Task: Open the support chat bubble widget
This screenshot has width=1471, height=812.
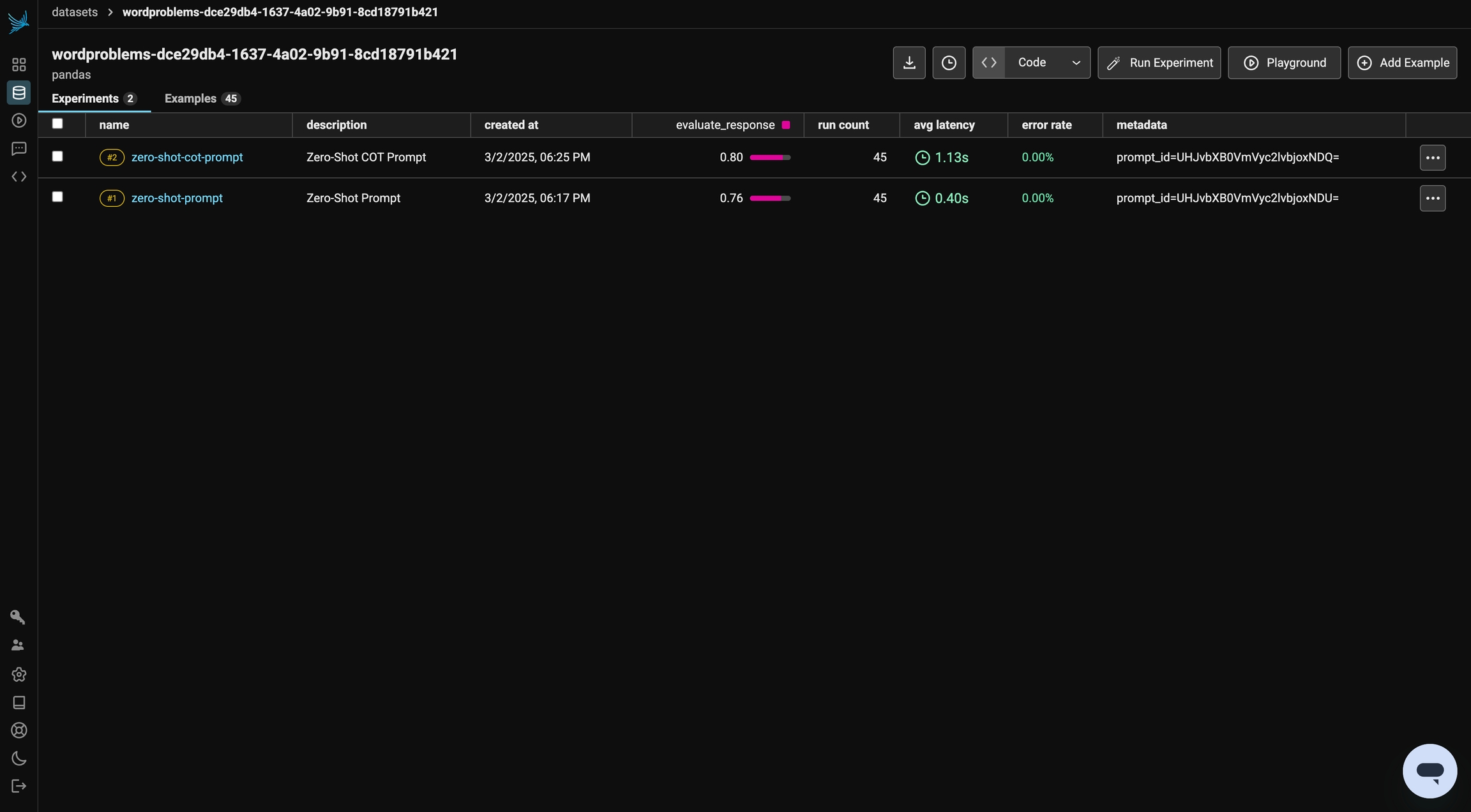Action: click(x=1430, y=771)
